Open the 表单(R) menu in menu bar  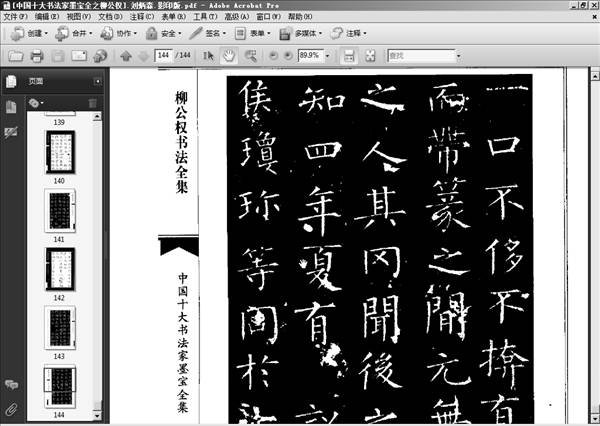[174, 17]
